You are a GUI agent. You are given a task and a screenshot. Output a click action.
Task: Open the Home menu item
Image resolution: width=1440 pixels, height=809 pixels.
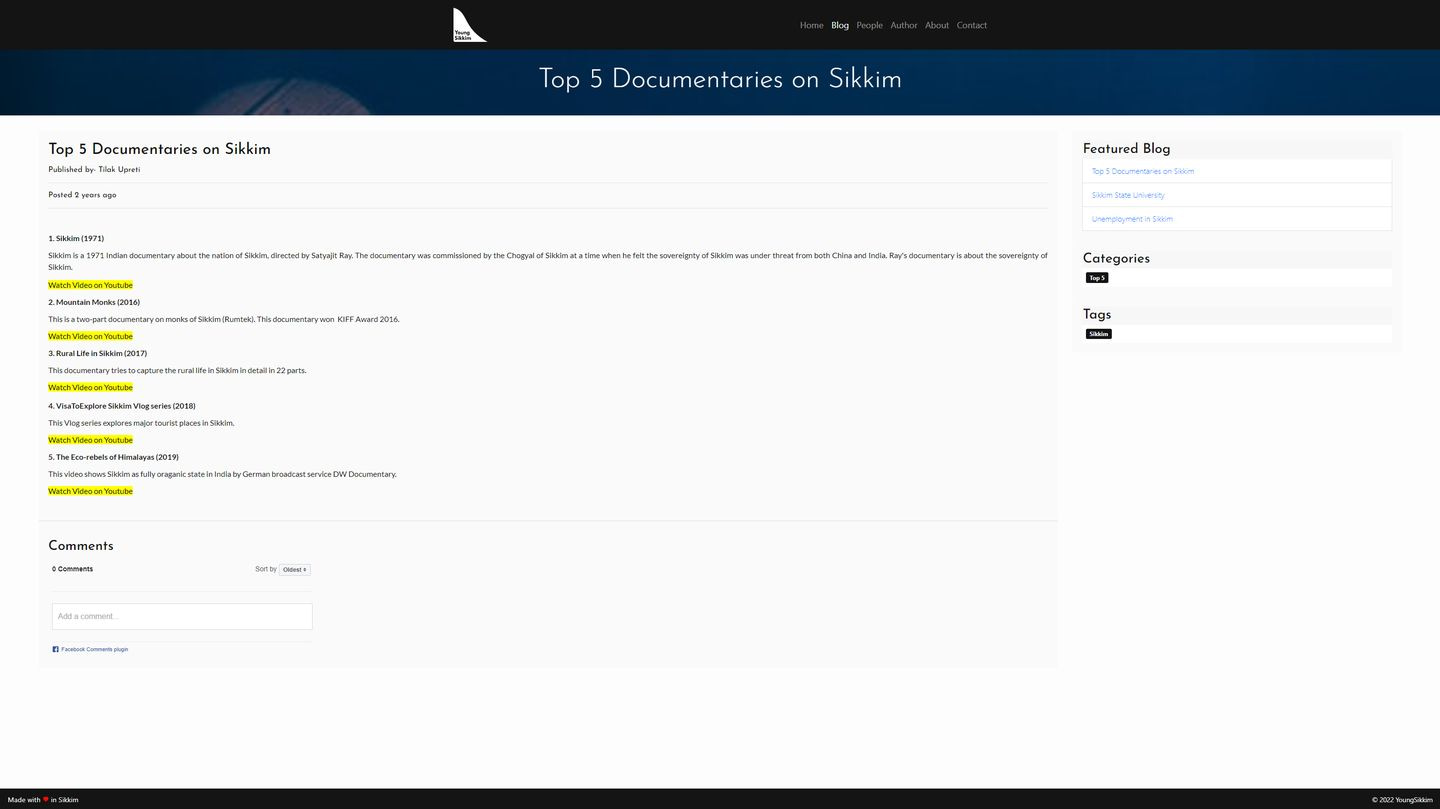click(x=811, y=25)
